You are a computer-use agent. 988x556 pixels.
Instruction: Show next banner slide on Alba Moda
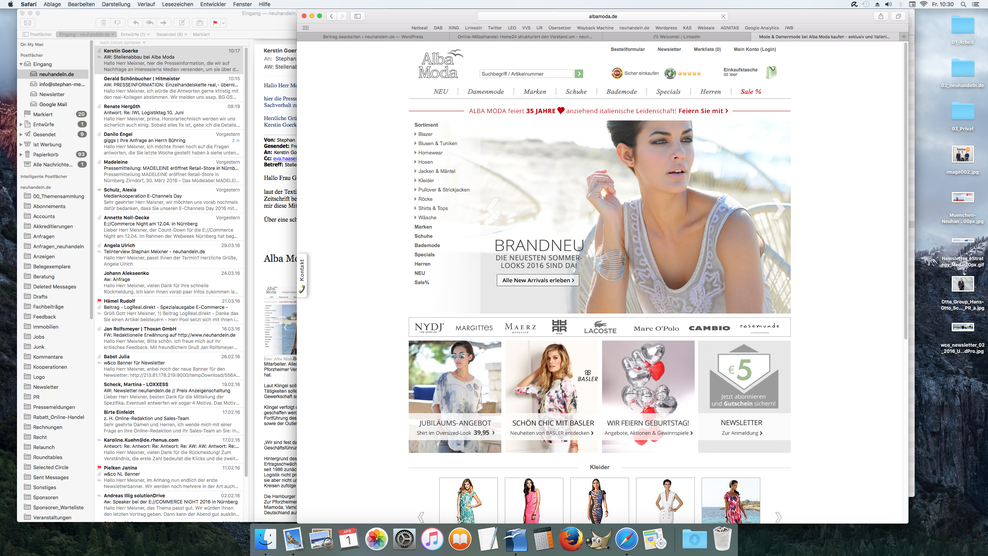point(779,209)
